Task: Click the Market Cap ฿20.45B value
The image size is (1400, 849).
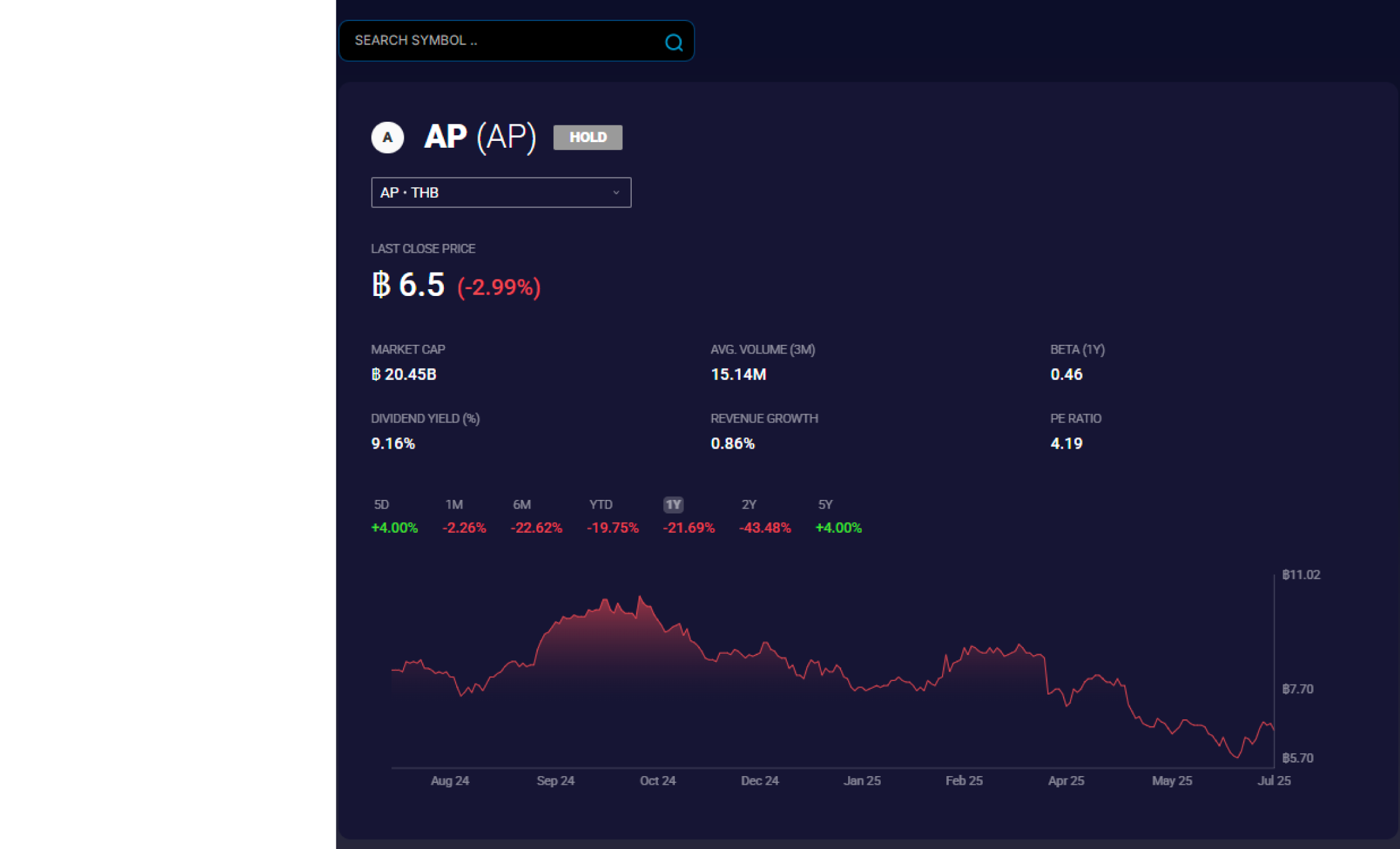Action: [404, 374]
